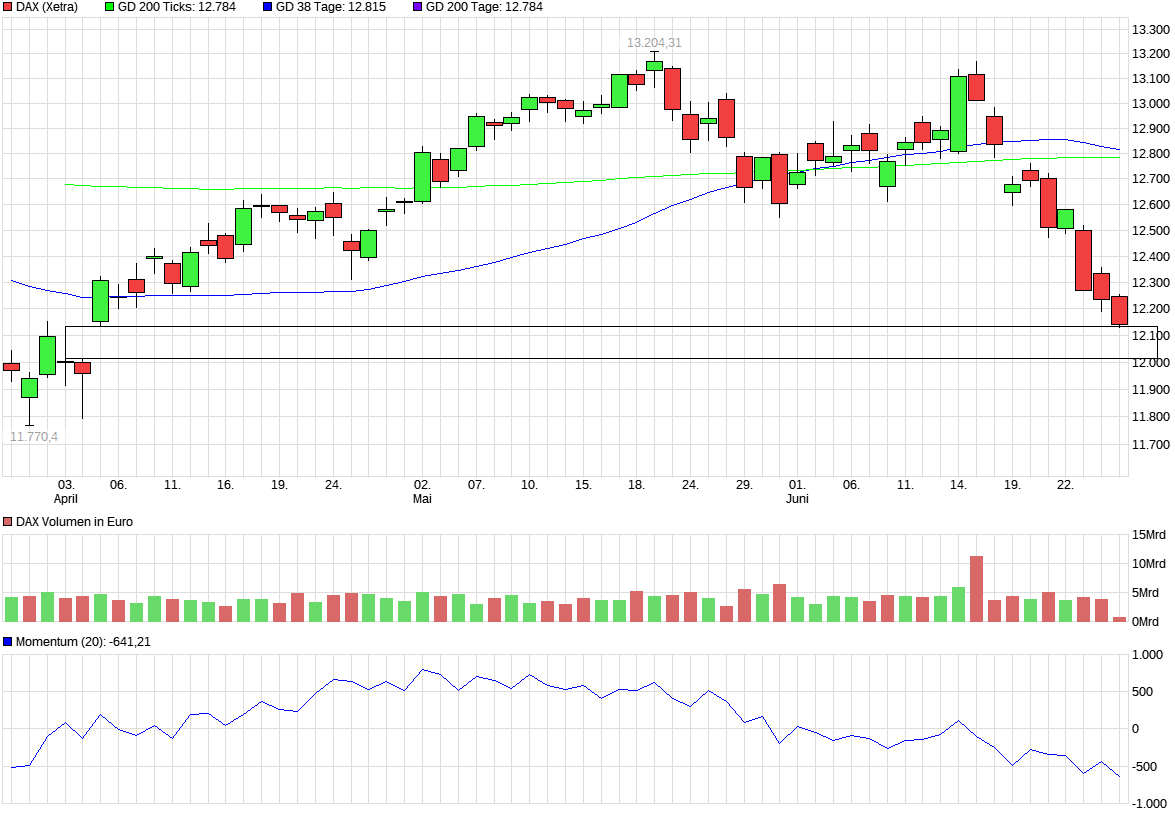Click the tallest red volume bar
This screenshot has width=1175, height=815.
976,589
